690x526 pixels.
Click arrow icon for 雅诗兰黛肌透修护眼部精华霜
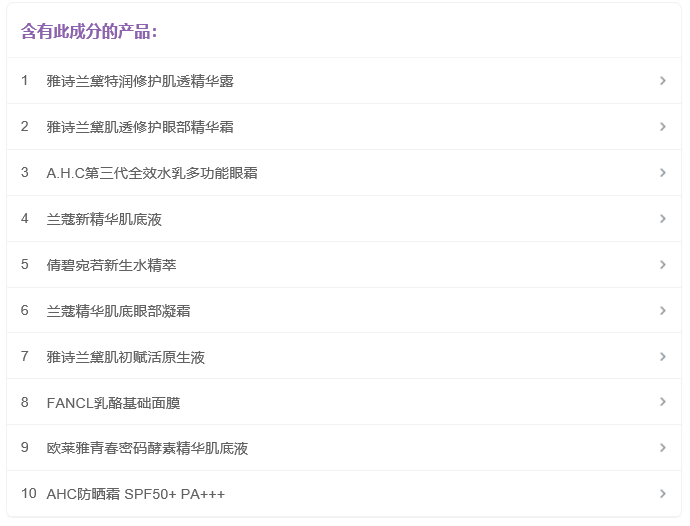coord(662,127)
